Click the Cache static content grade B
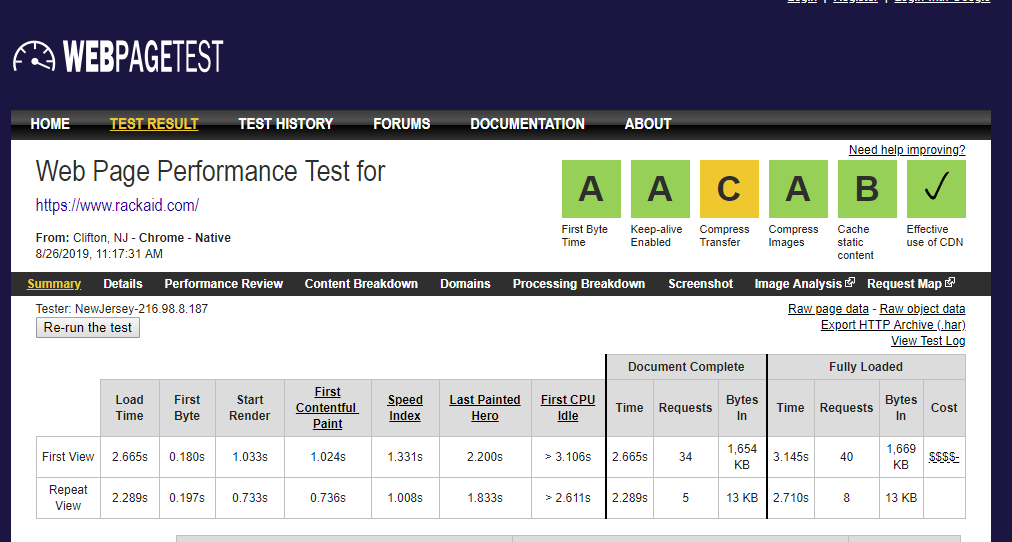This screenshot has width=1012, height=542. [x=867, y=189]
